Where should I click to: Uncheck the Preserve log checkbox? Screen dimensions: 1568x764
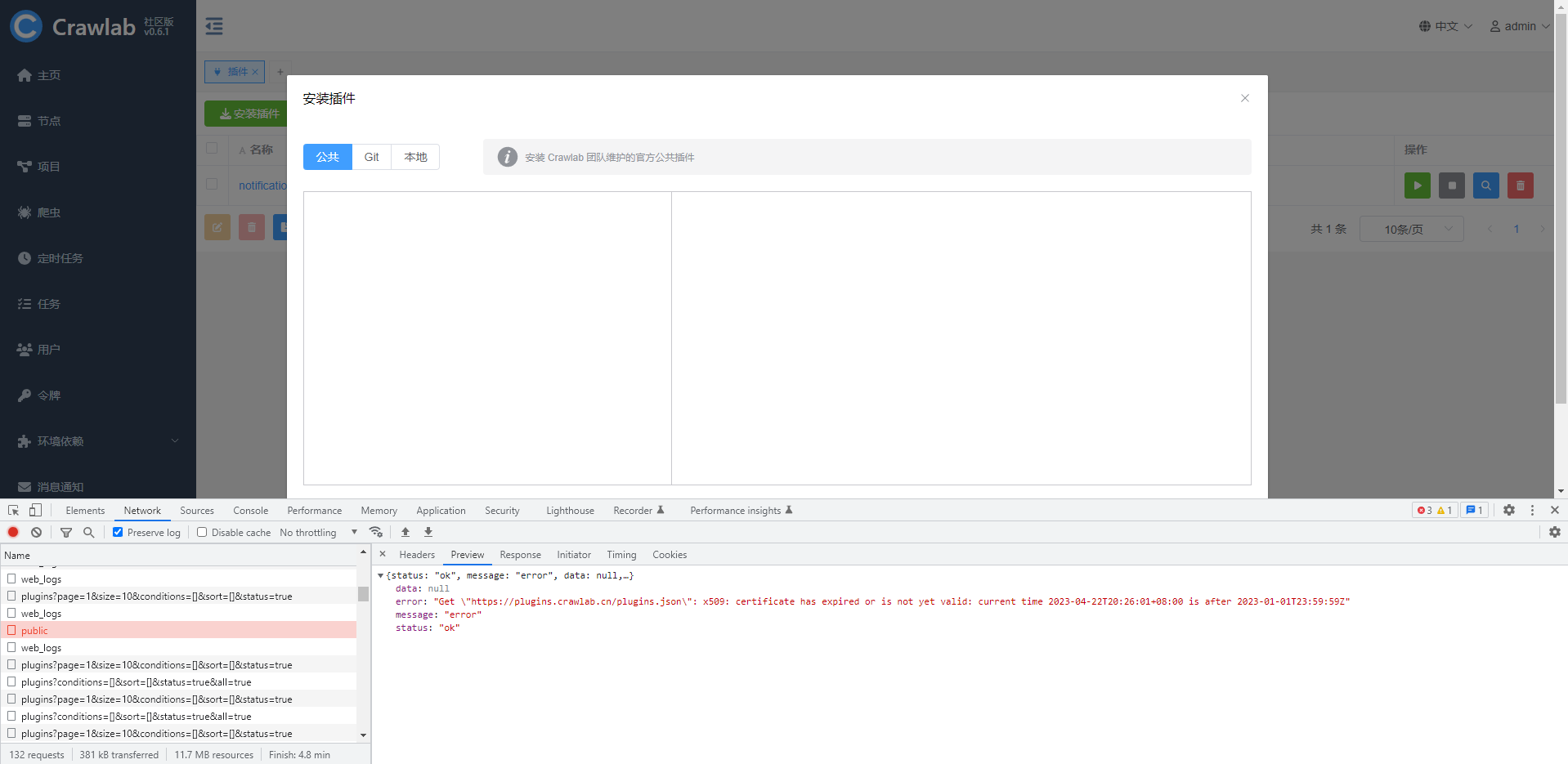coord(118,532)
